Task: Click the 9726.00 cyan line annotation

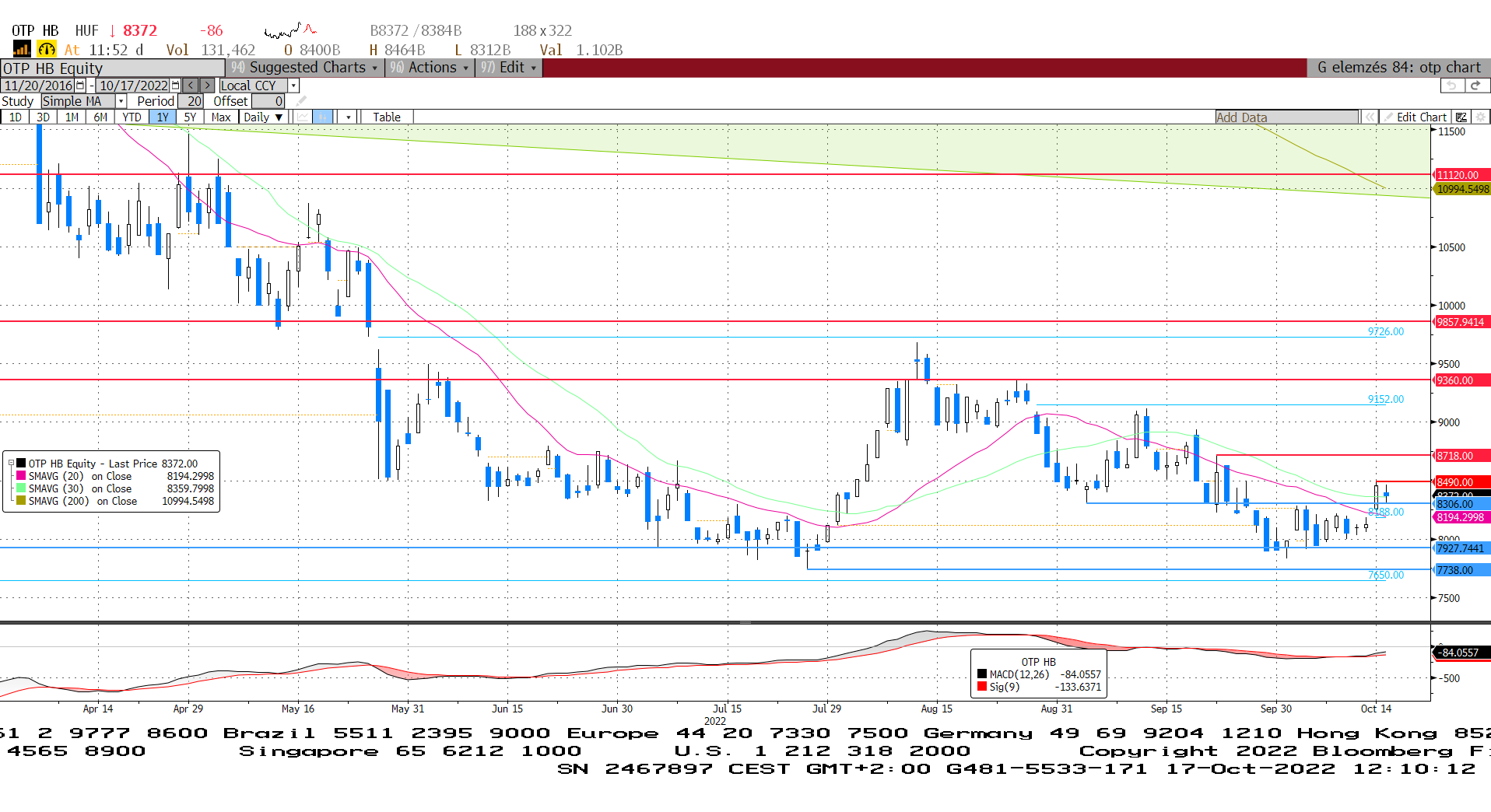Action: pyautogui.click(x=1386, y=331)
